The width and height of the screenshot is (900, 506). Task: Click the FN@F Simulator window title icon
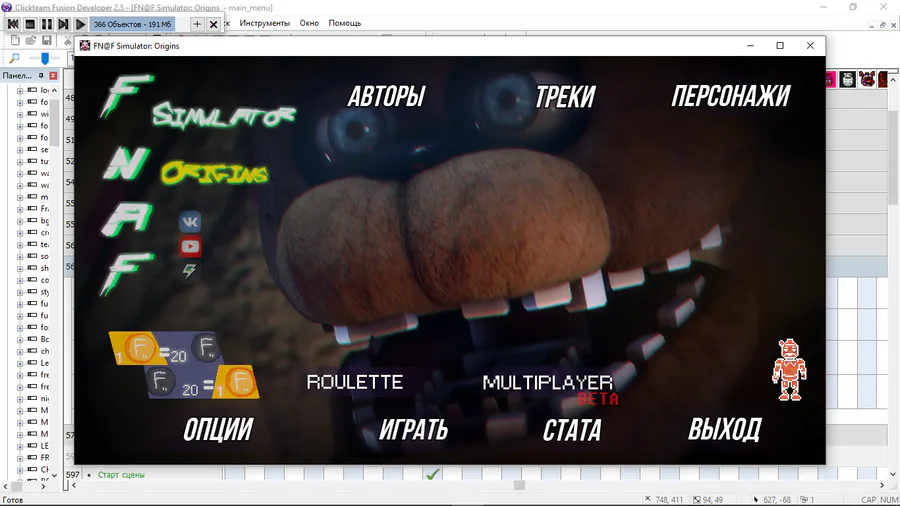pyautogui.click(x=85, y=46)
